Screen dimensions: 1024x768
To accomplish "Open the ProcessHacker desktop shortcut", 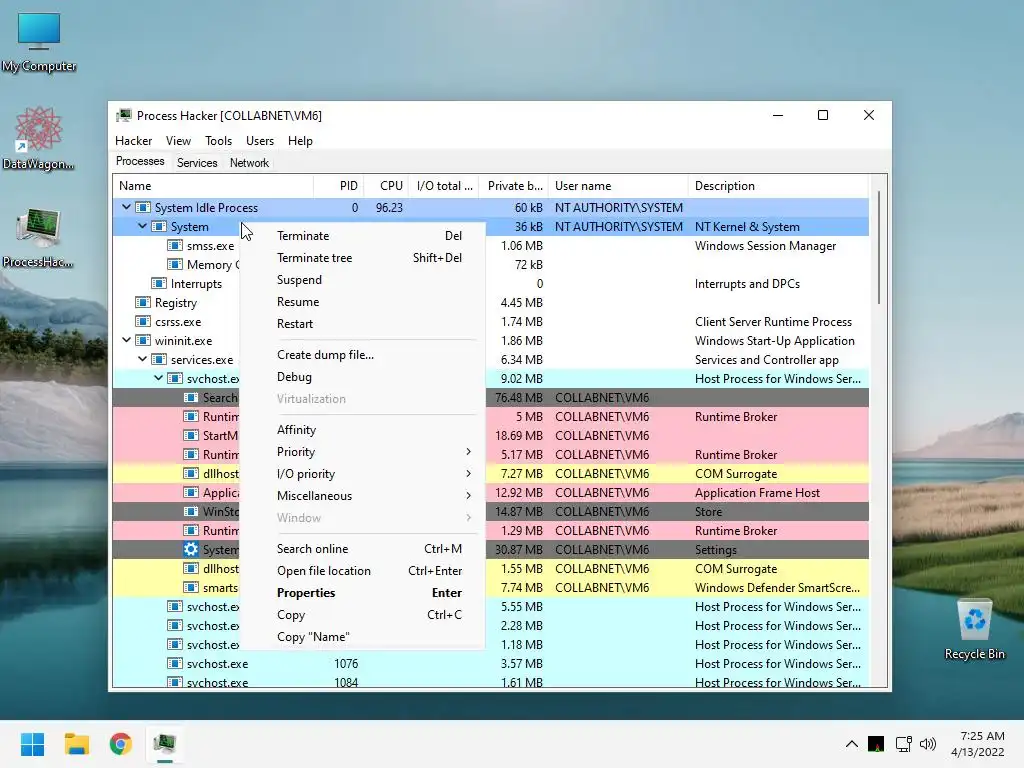I will point(38,238).
